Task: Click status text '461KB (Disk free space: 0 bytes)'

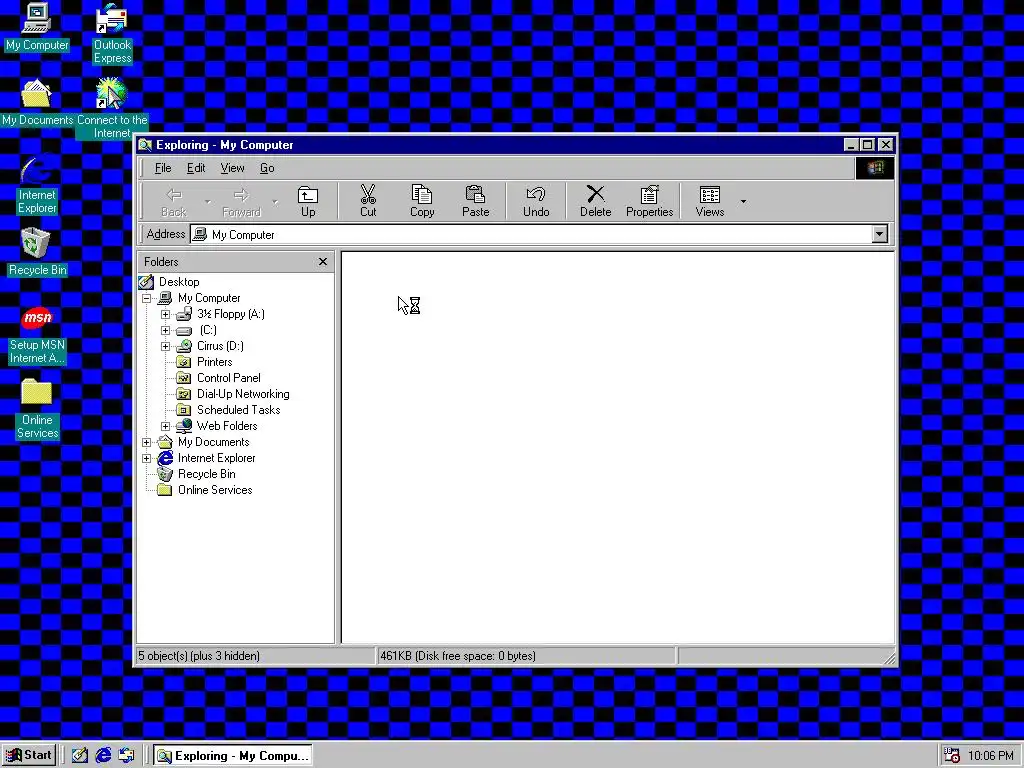Action: pyautogui.click(x=458, y=656)
